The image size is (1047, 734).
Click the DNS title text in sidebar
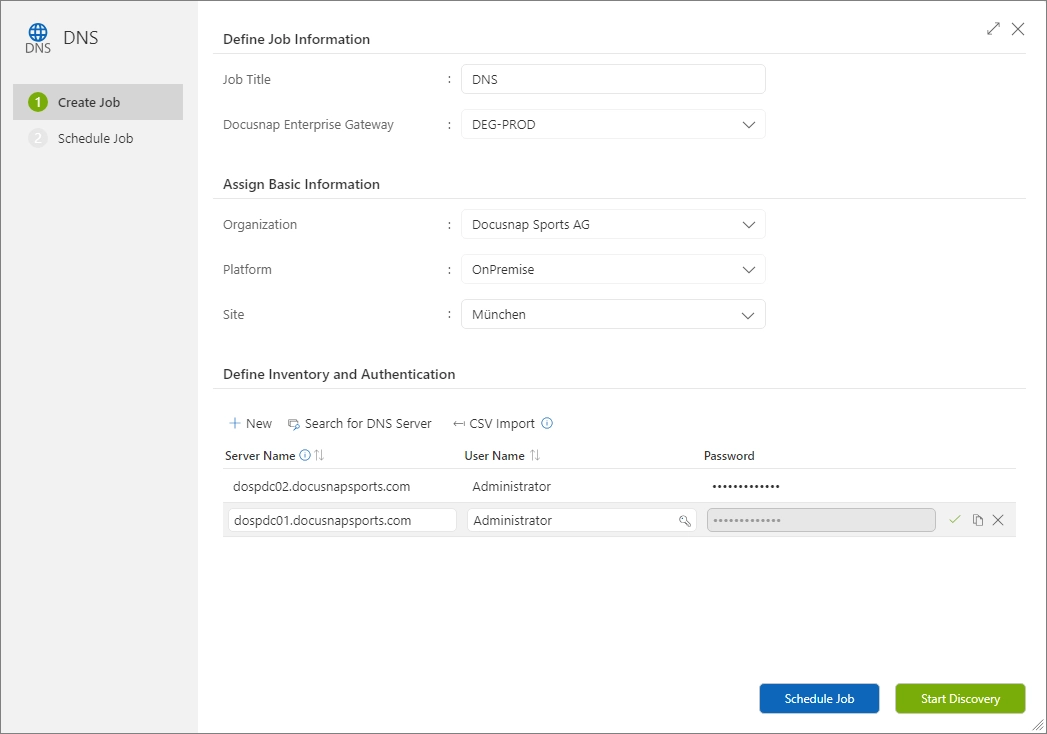pos(81,37)
